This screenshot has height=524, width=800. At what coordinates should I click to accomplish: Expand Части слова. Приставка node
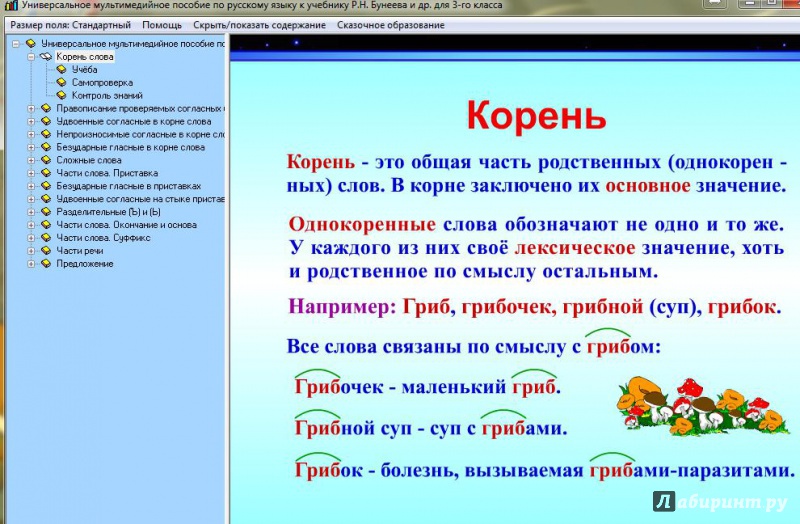tap(31, 173)
